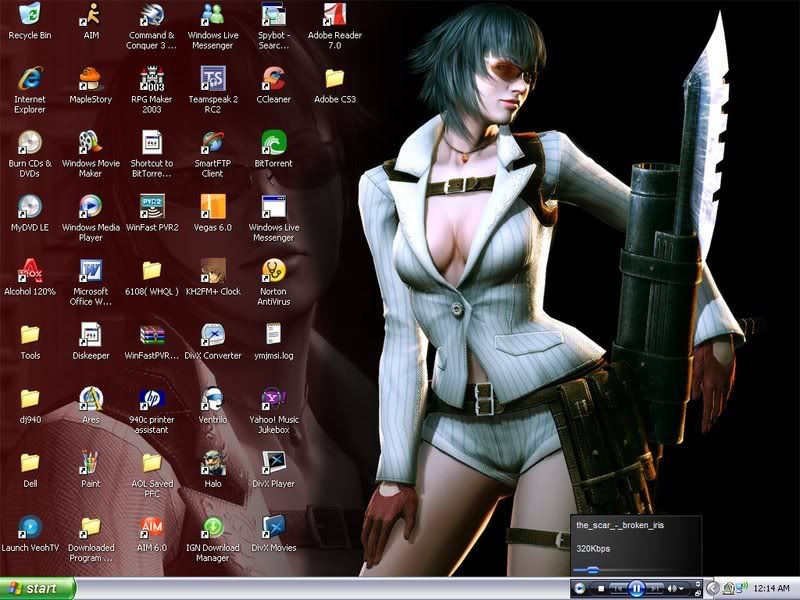Open volume dropdown arrow beside speaker
Screen dimensions: 800x600
[681, 588]
